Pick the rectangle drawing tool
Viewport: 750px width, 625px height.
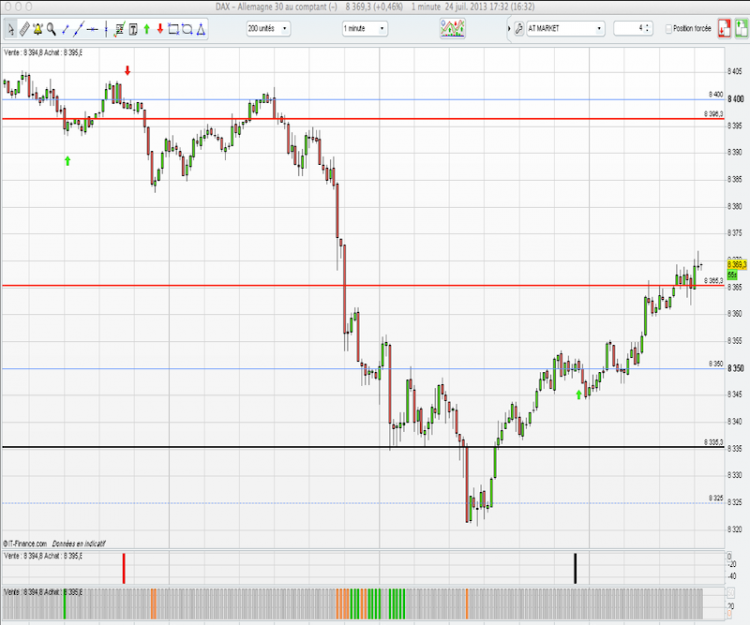tap(174, 30)
